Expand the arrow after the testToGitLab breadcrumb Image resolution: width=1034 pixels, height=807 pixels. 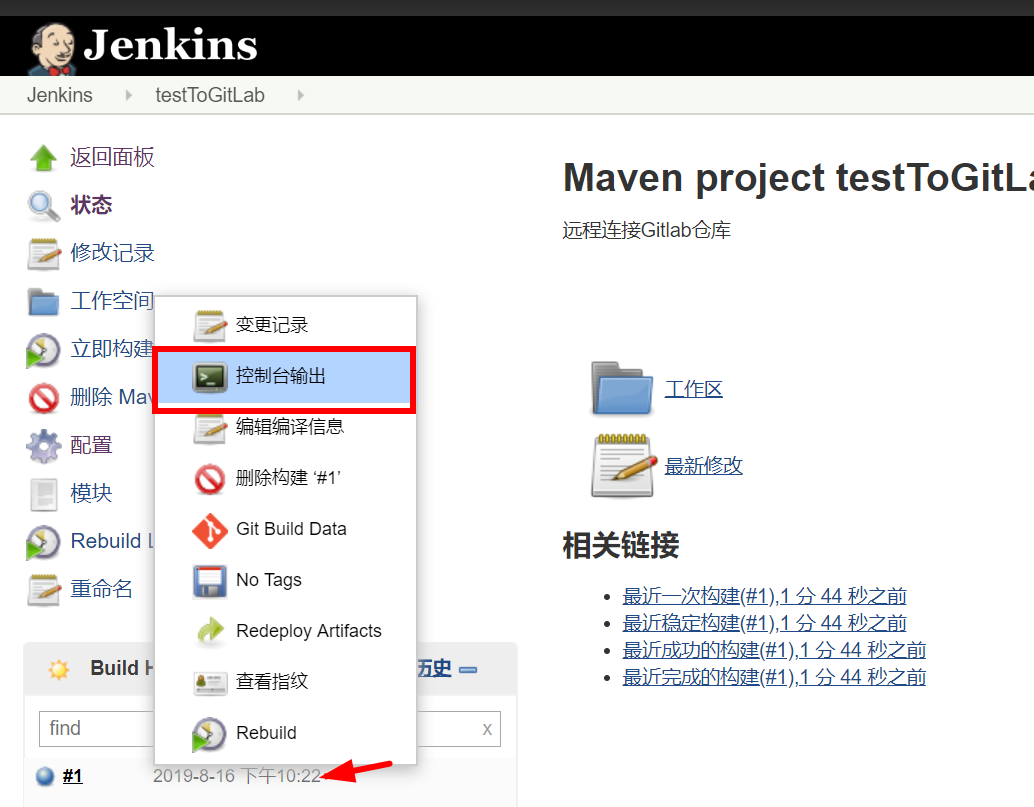tap(301, 96)
